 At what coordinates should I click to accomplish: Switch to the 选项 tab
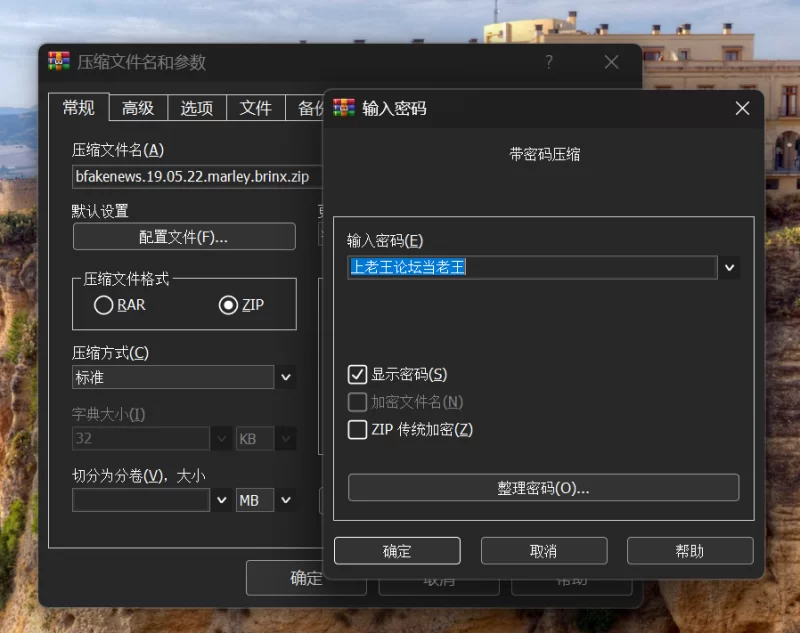coord(197,108)
